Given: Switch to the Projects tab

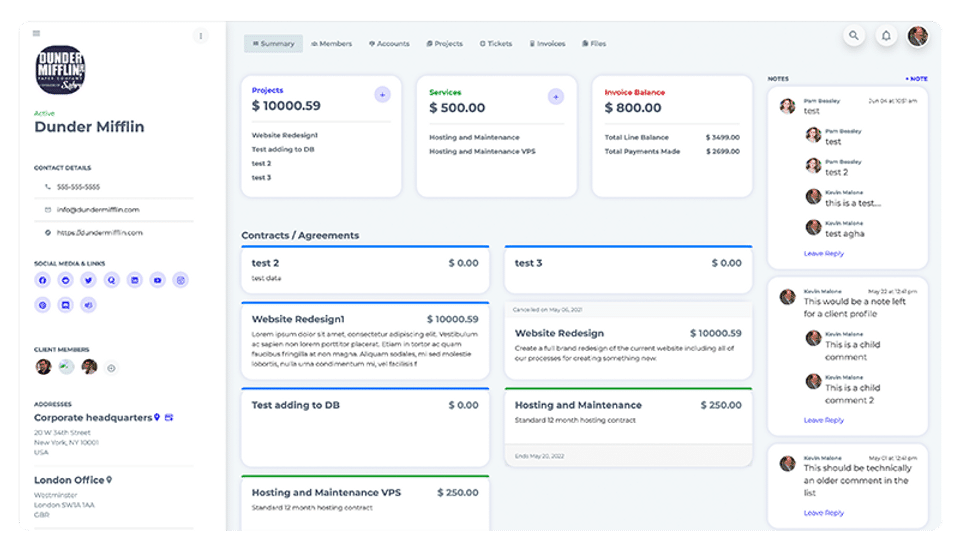Looking at the screenshot, I should pos(444,43).
